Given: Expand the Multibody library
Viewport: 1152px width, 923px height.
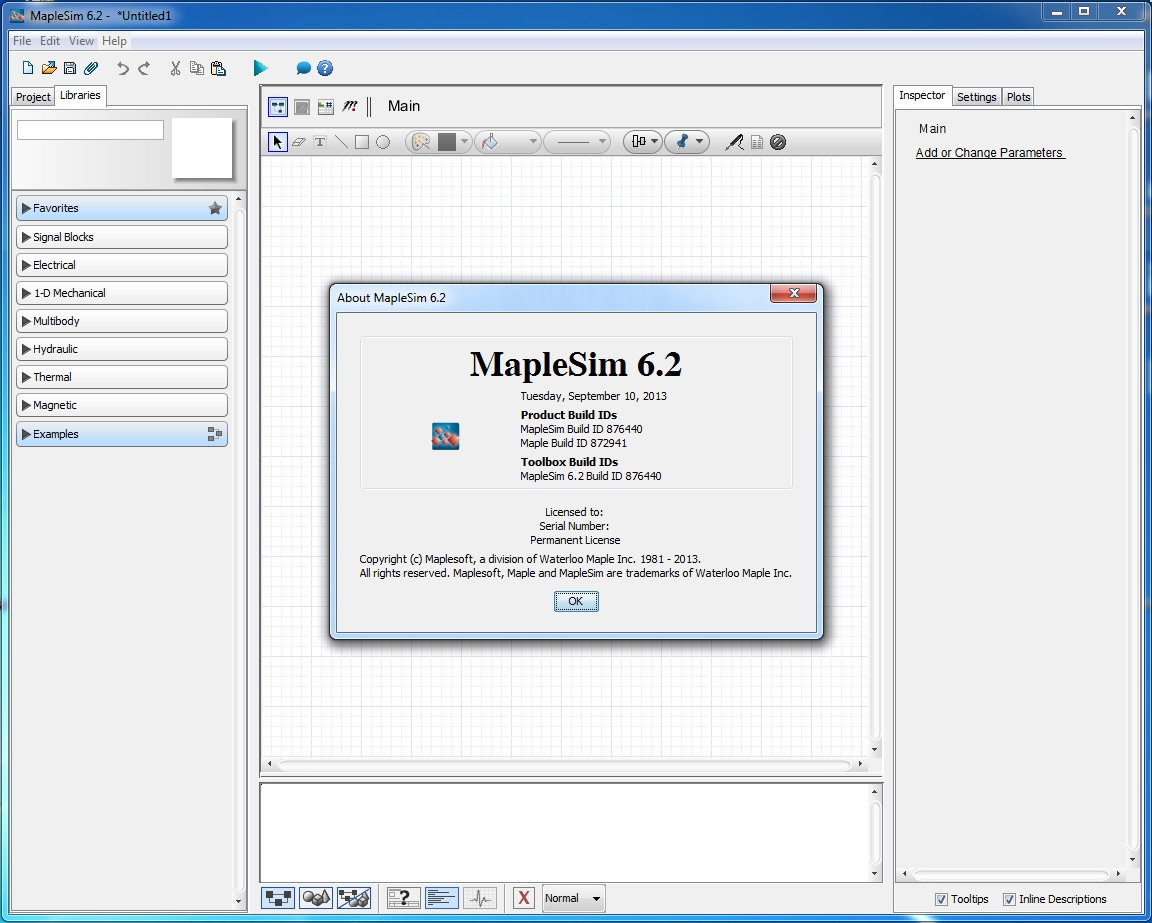Looking at the screenshot, I should (x=122, y=320).
